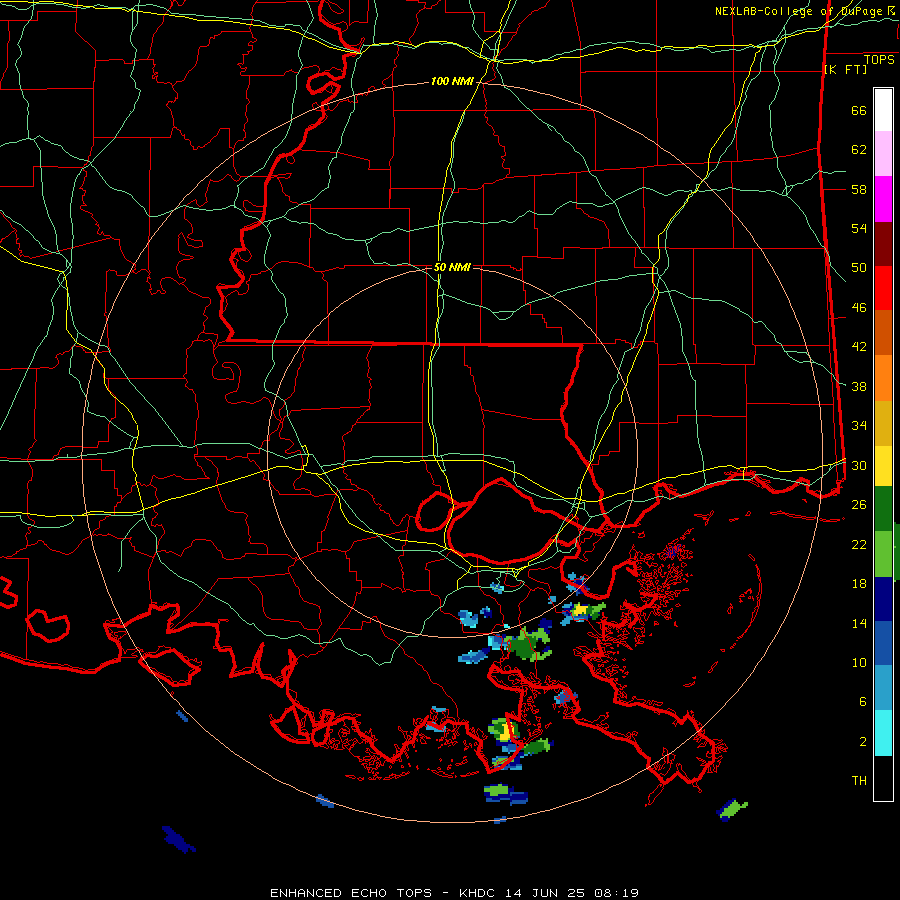
Task: Click the '2' legend value
Action: [x=863, y=742]
